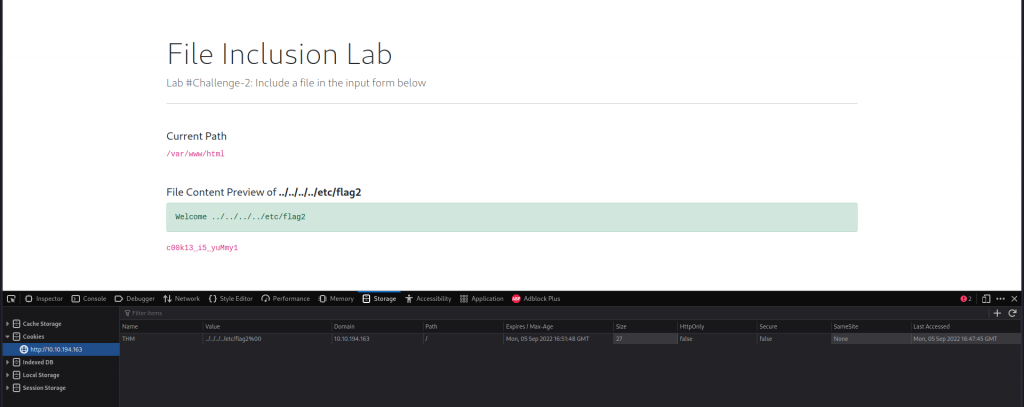Toggle responsive design mode icon
Screen dimensions: 1024x407
(x=986, y=298)
